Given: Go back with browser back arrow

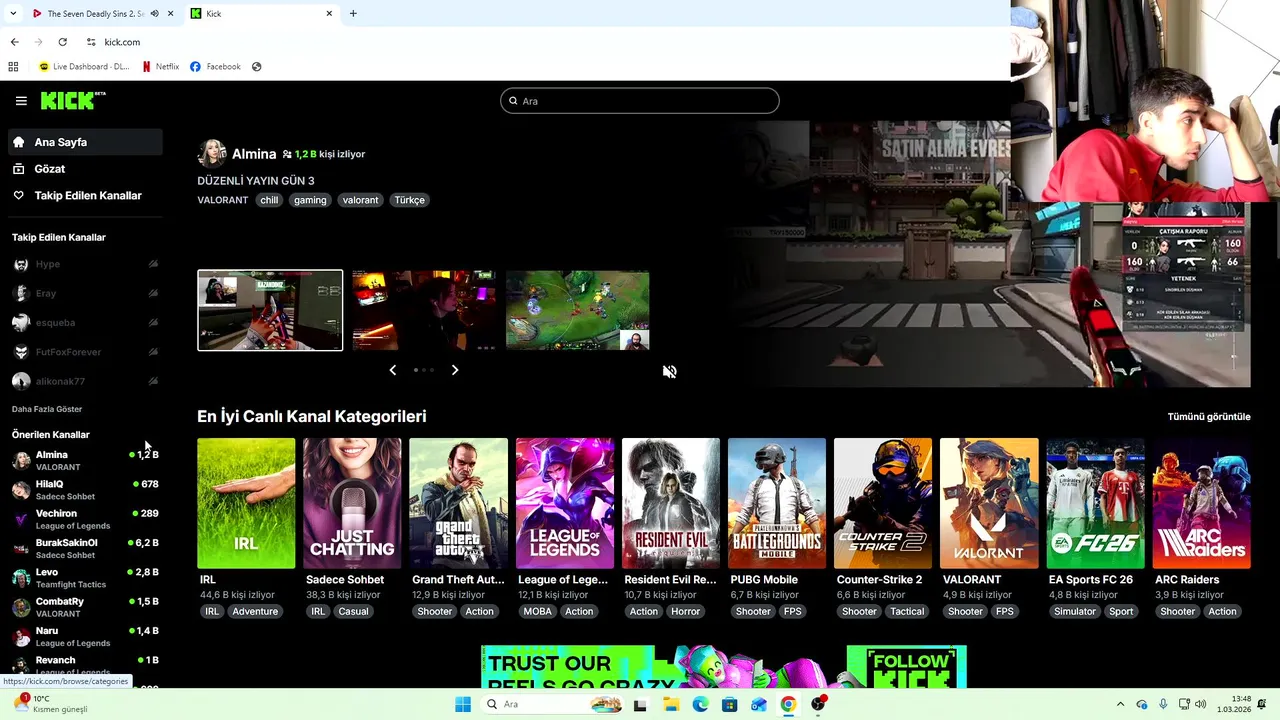Looking at the screenshot, I should [x=14, y=42].
